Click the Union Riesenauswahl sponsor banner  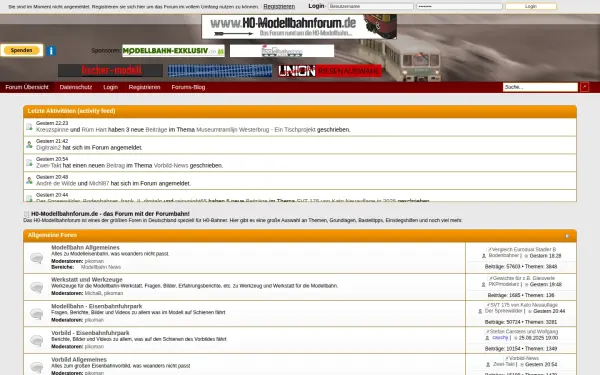[330, 71]
